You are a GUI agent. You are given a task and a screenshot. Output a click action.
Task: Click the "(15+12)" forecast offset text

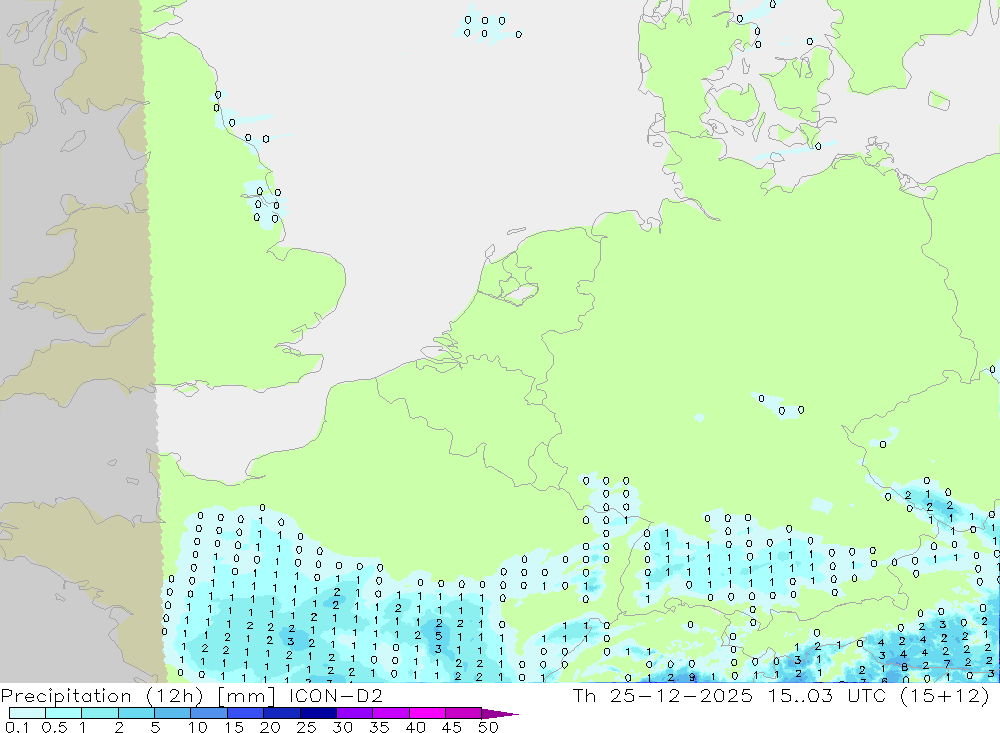pos(945,696)
